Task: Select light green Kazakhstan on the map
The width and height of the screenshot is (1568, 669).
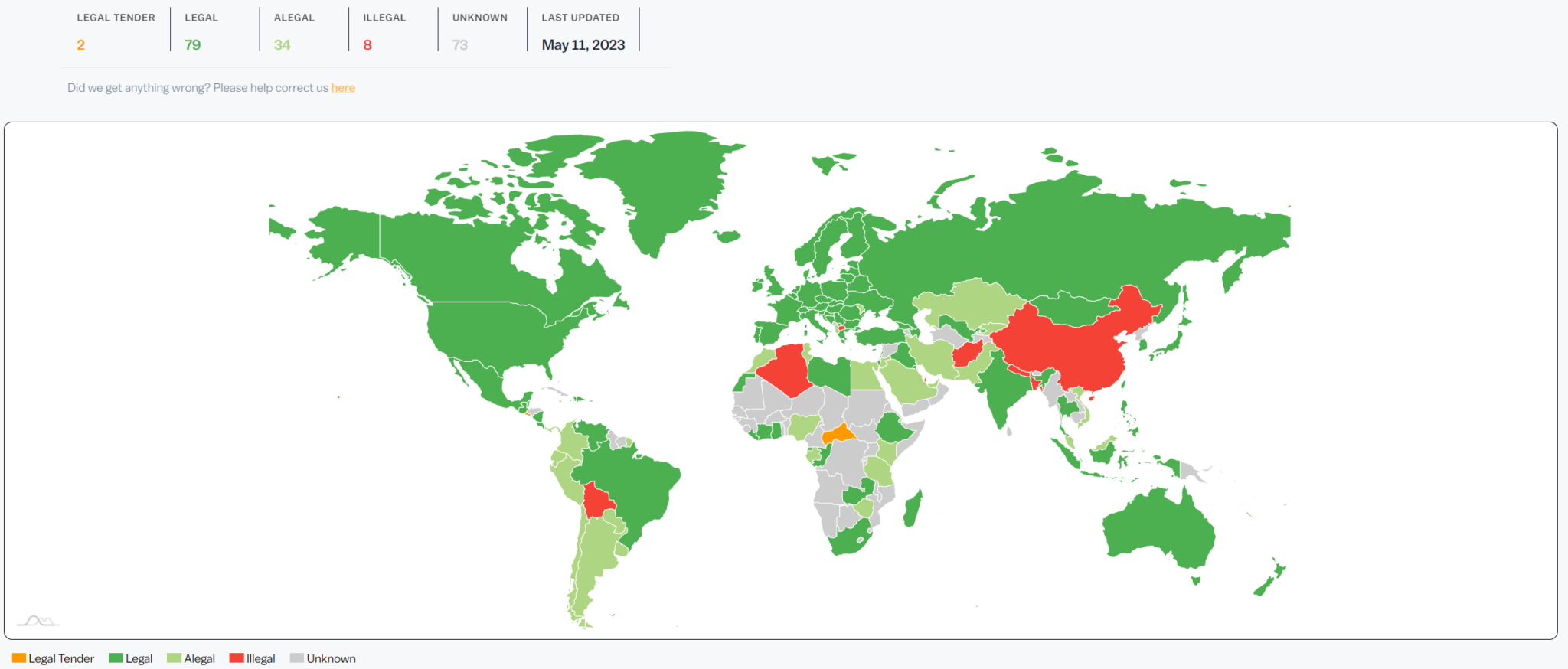Action: [969, 302]
